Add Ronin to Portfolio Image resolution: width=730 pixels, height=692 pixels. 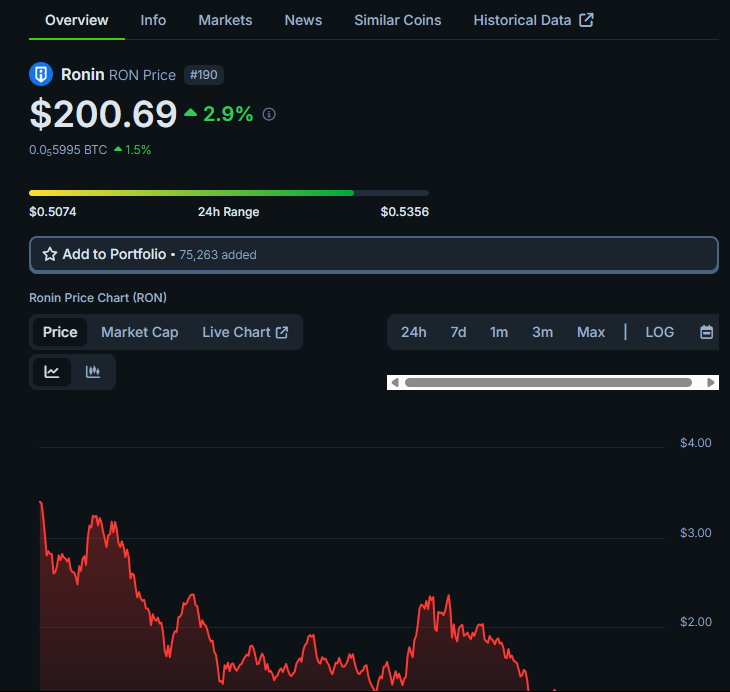tap(373, 255)
